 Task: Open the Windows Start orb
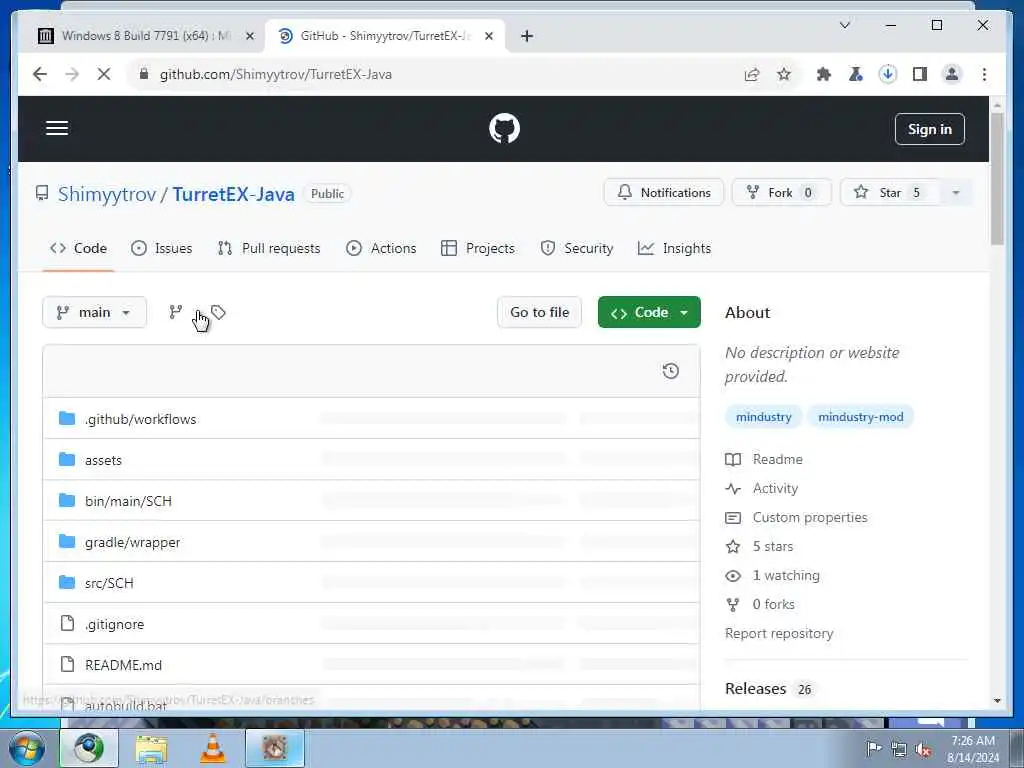27,748
